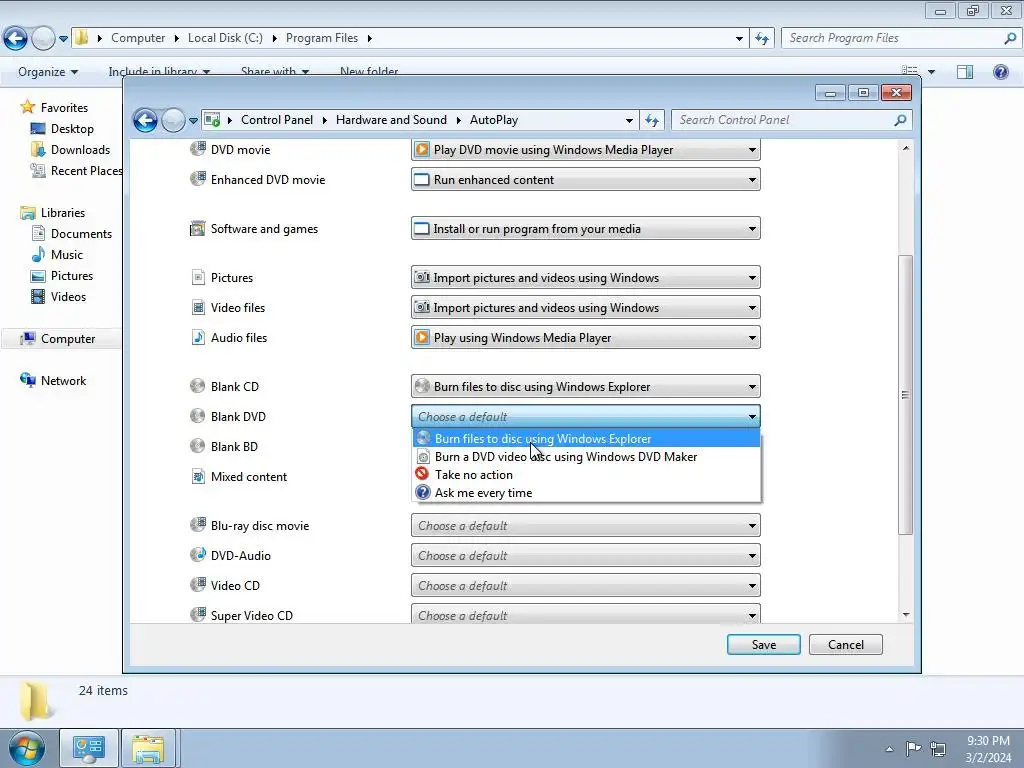Click the Software and games icon
The height and width of the screenshot is (768, 1024).
[197, 229]
